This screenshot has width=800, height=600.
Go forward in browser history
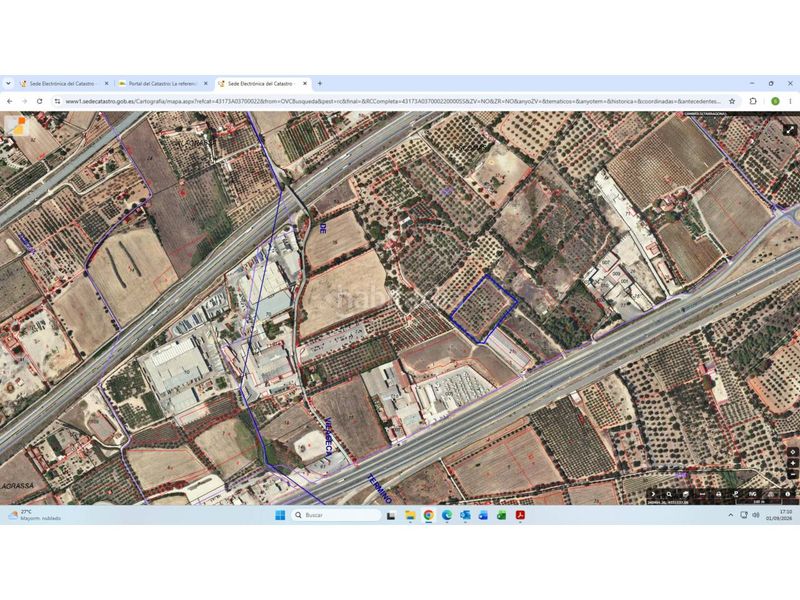coord(24,102)
